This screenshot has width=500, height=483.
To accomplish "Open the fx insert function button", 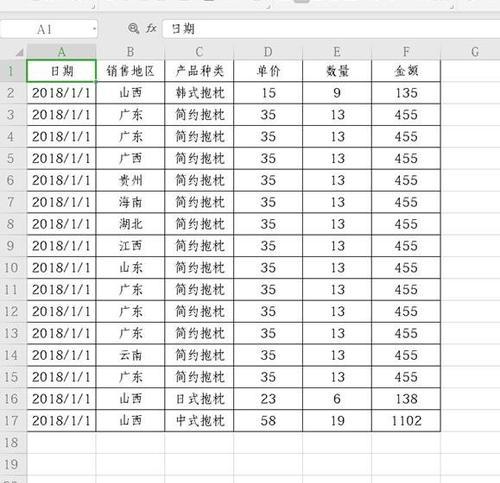I will [151, 29].
